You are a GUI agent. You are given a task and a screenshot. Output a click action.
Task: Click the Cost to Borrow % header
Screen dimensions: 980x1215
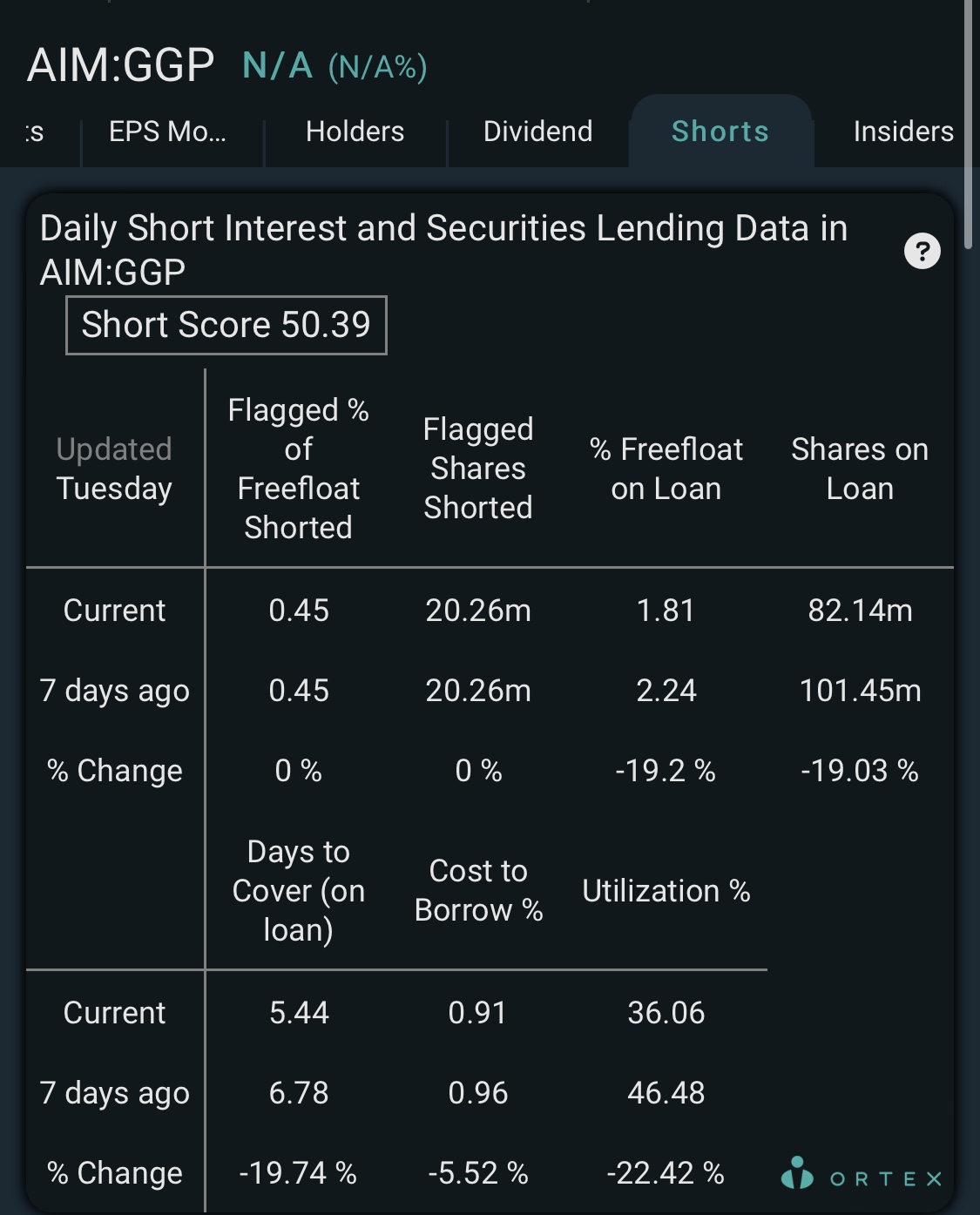click(x=478, y=890)
